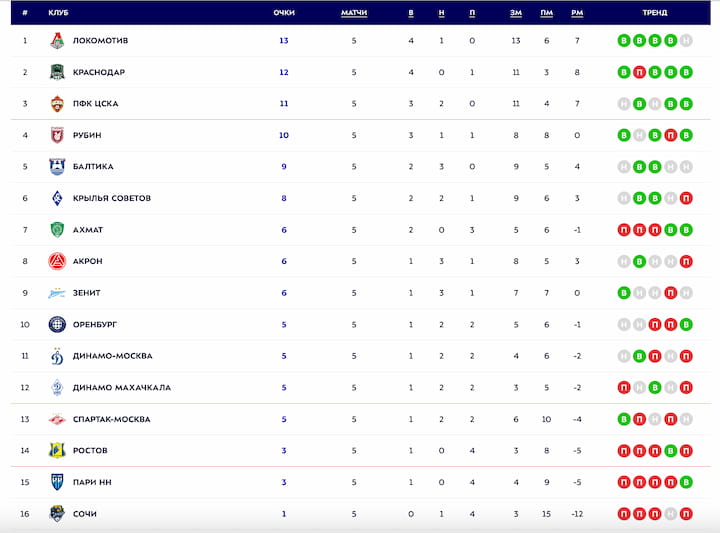
Task: Click the Пари НН club crest
Action: point(57,482)
